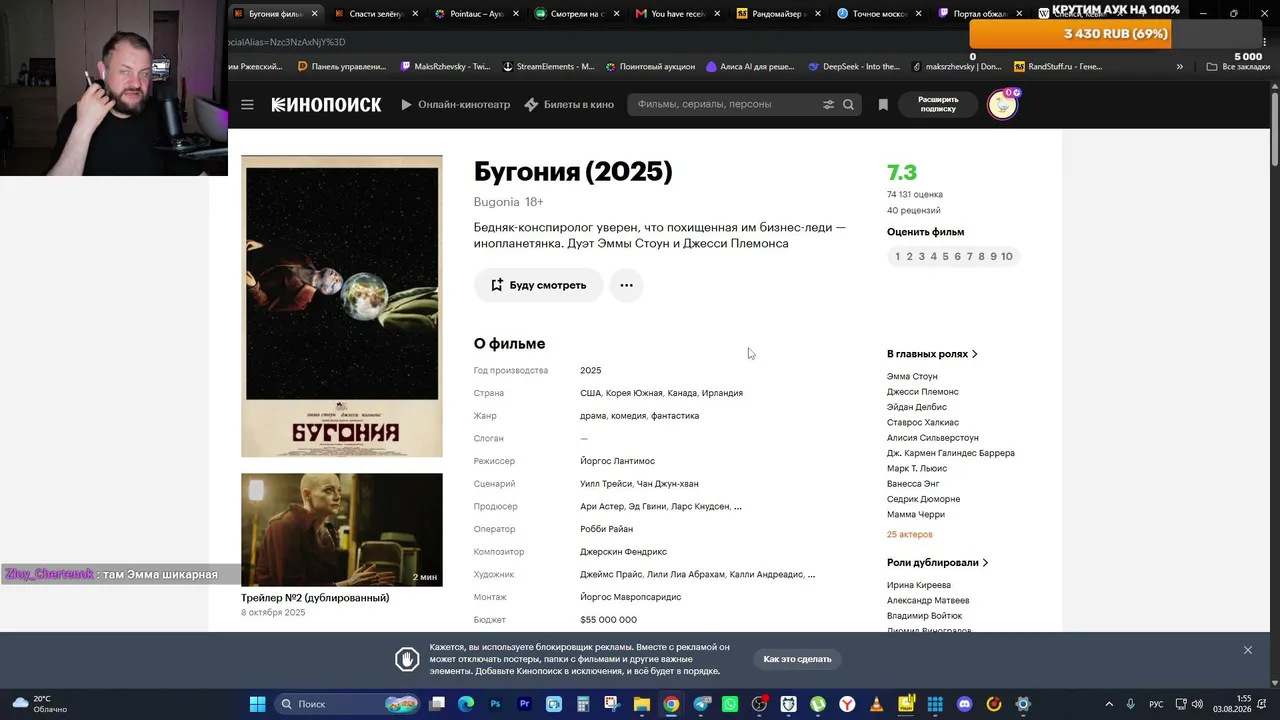1280x720 pixels.
Task: Expand В главных ролях cast list
Action: click(932, 354)
